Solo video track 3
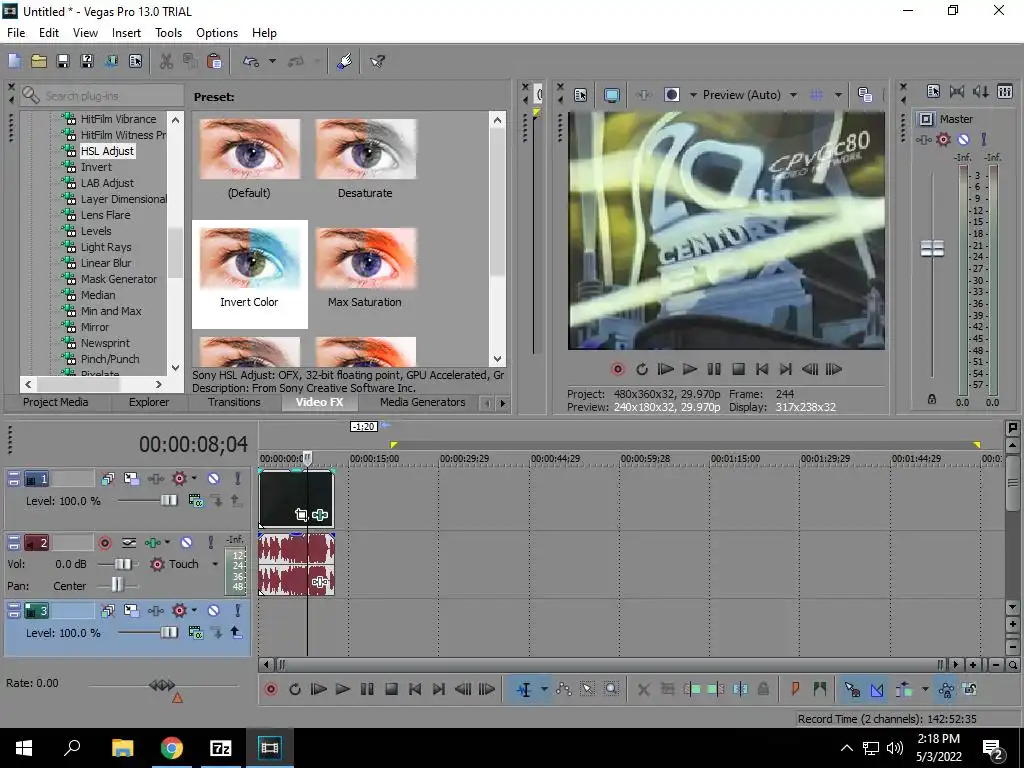1024x768 pixels. click(x=238, y=611)
